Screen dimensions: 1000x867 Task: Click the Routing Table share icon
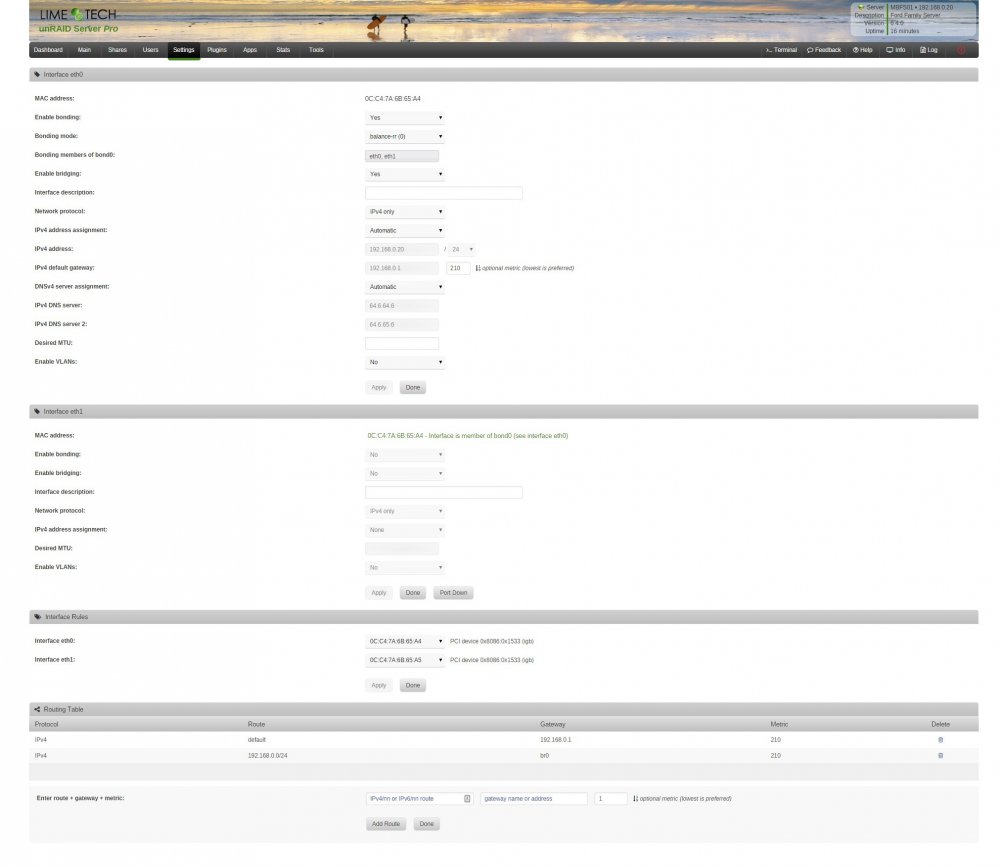coord(37,709)
